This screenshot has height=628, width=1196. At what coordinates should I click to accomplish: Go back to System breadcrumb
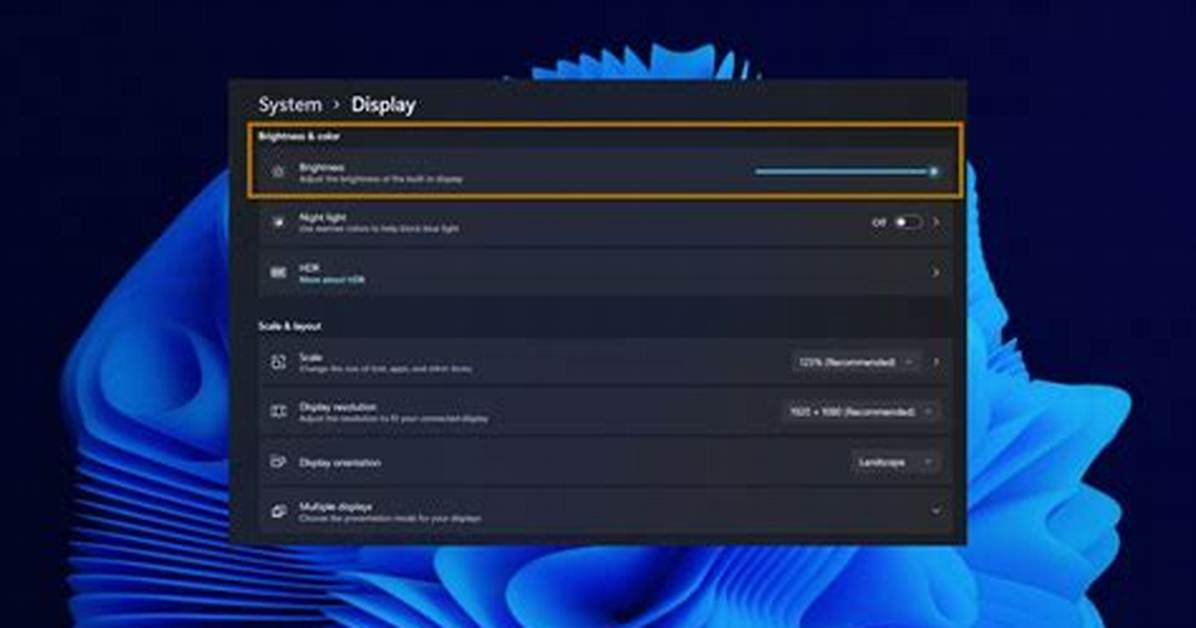[x=289, y=105]
